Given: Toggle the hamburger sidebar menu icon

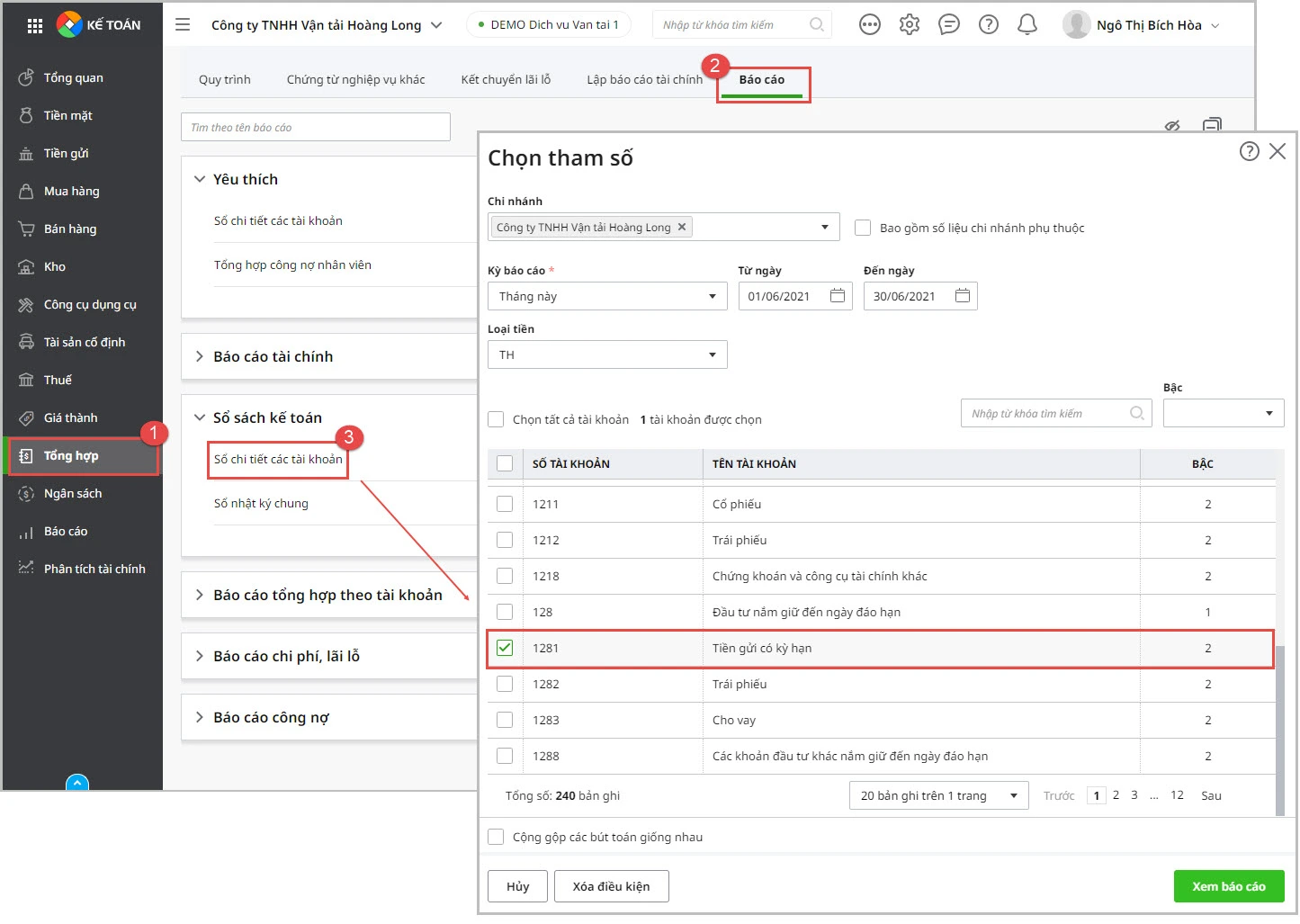Looking at the screenshot, I should click(183, 25).
